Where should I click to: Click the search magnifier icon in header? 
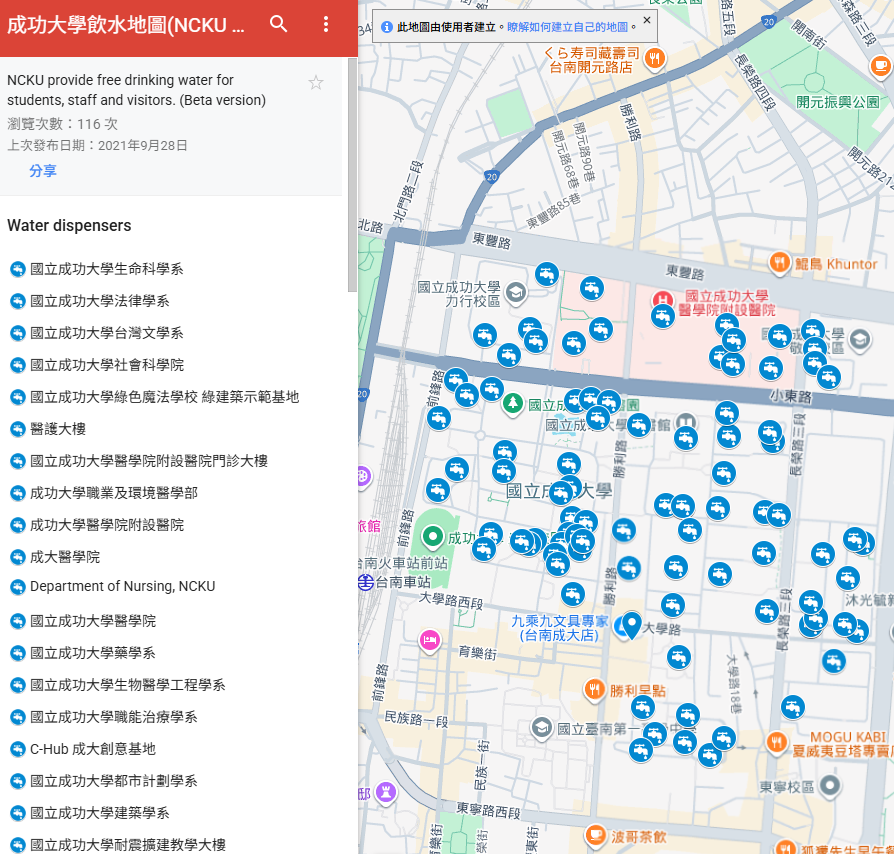[x=279, y=25]
